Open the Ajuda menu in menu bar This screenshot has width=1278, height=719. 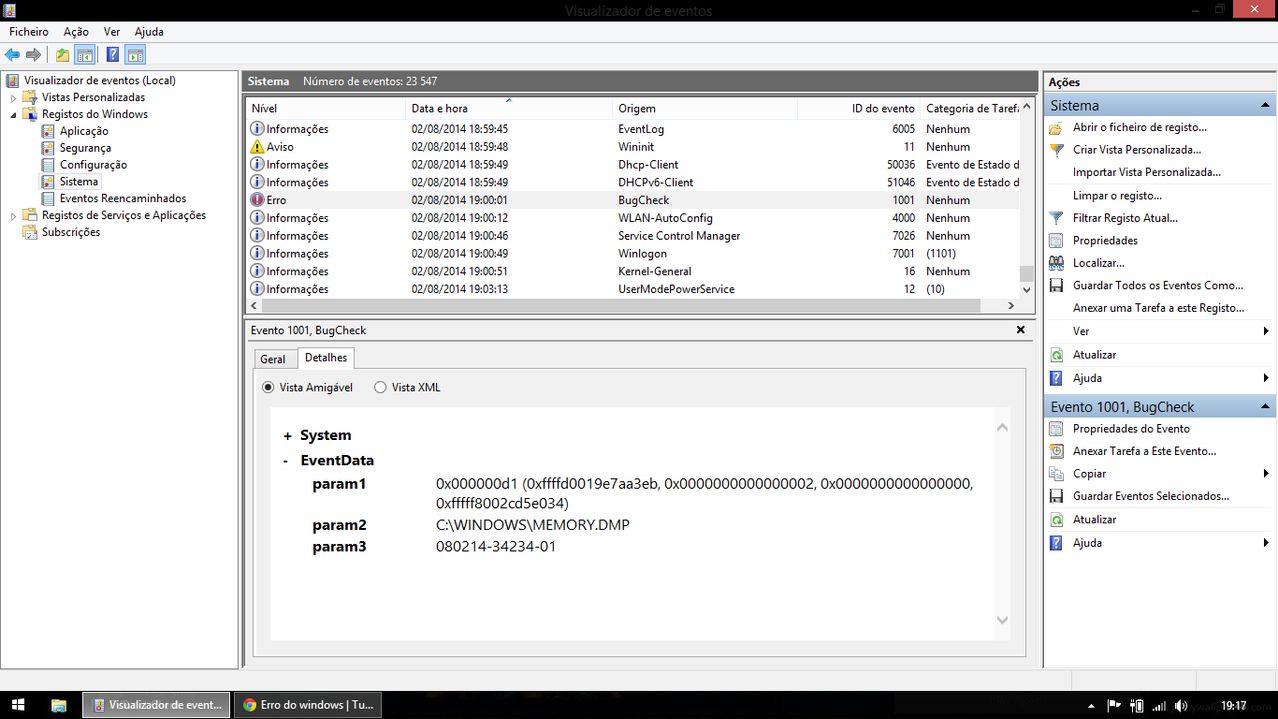149,32
